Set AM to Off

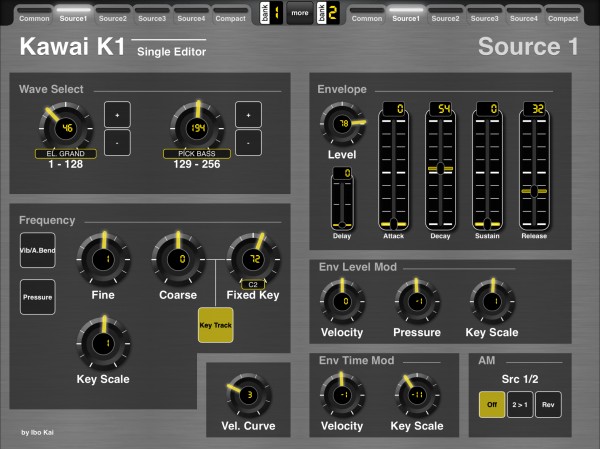pyautogui.click(x=492, y=404)
